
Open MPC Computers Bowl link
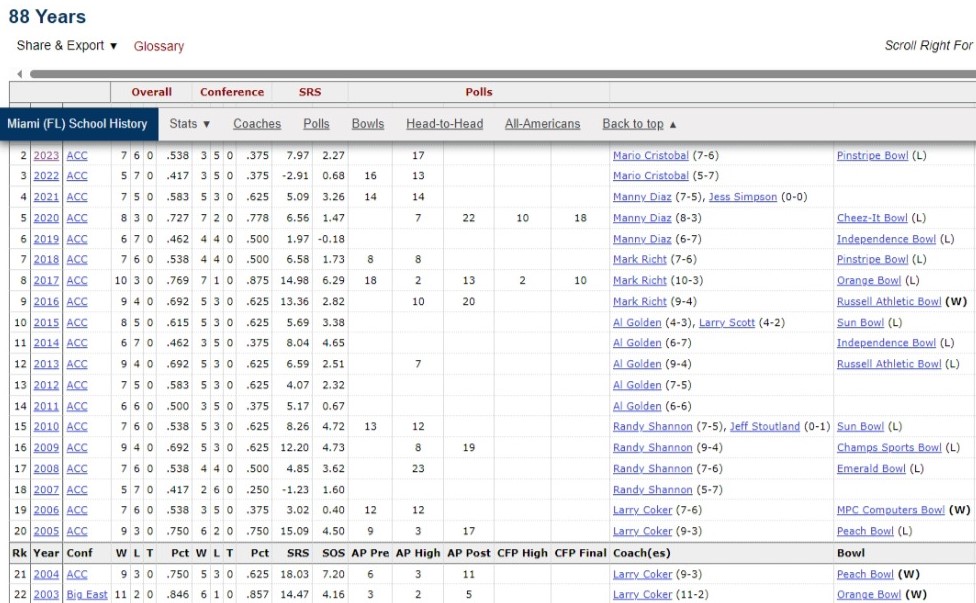(890, 510)
